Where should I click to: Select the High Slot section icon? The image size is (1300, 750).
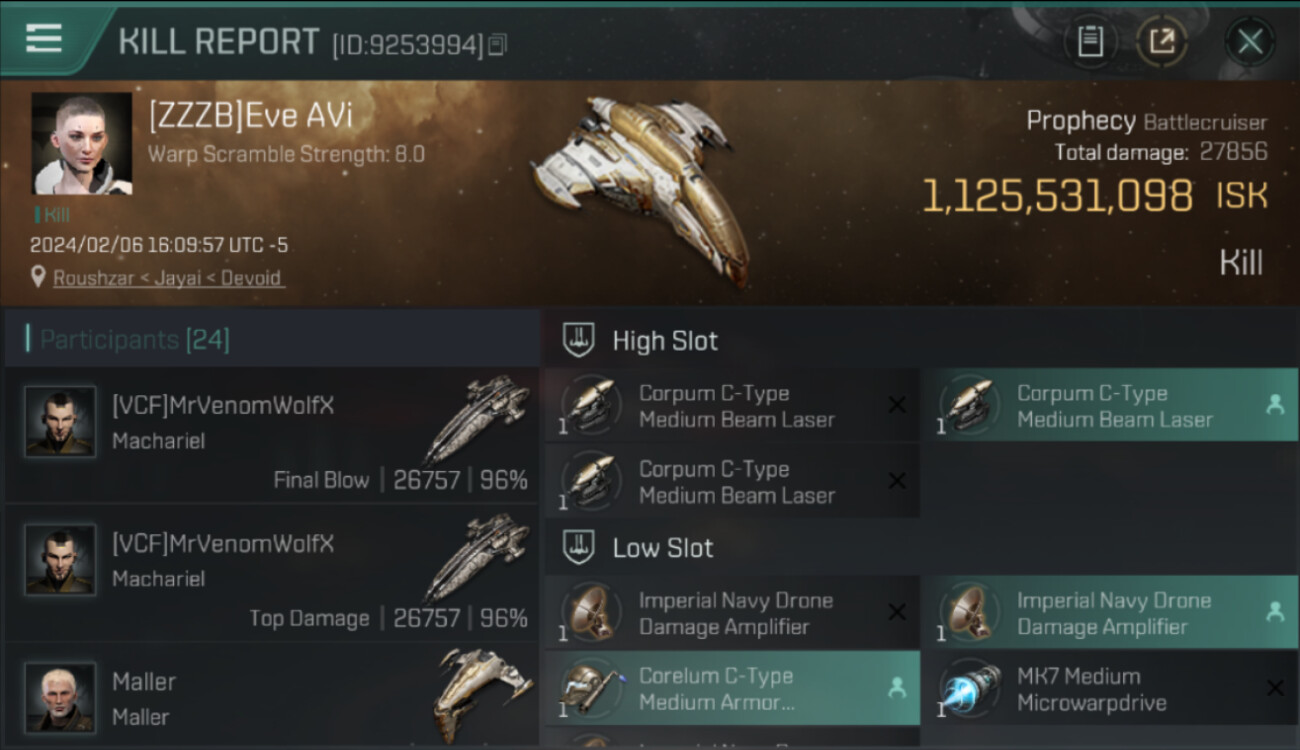click(578, 340)
